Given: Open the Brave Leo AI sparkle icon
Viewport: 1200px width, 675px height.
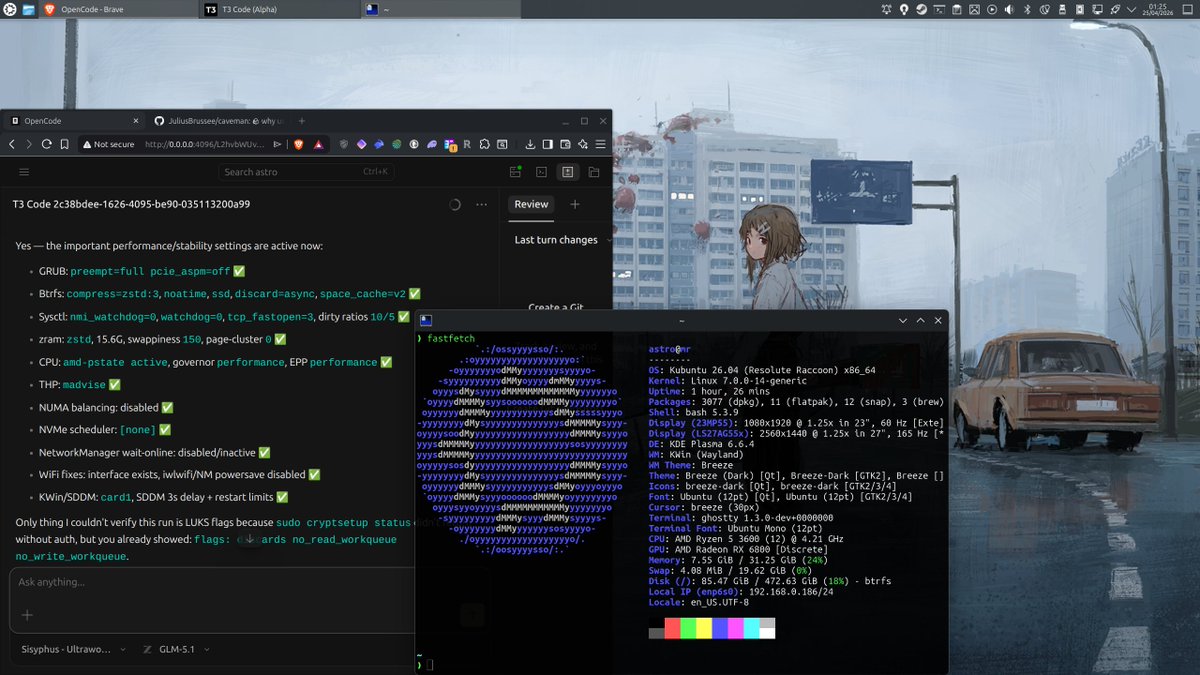Looking at the screenshot, I should pyautogui.click(x=583, y=144).
